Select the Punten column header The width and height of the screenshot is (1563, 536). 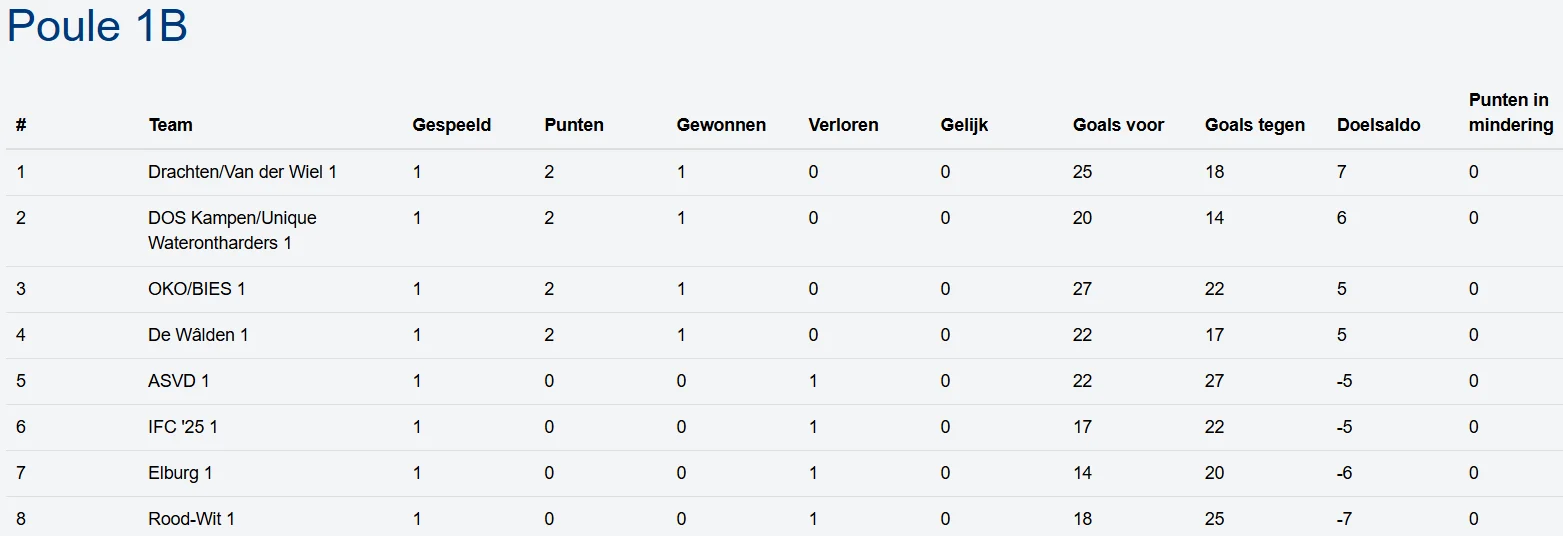[x=574, y=125]
